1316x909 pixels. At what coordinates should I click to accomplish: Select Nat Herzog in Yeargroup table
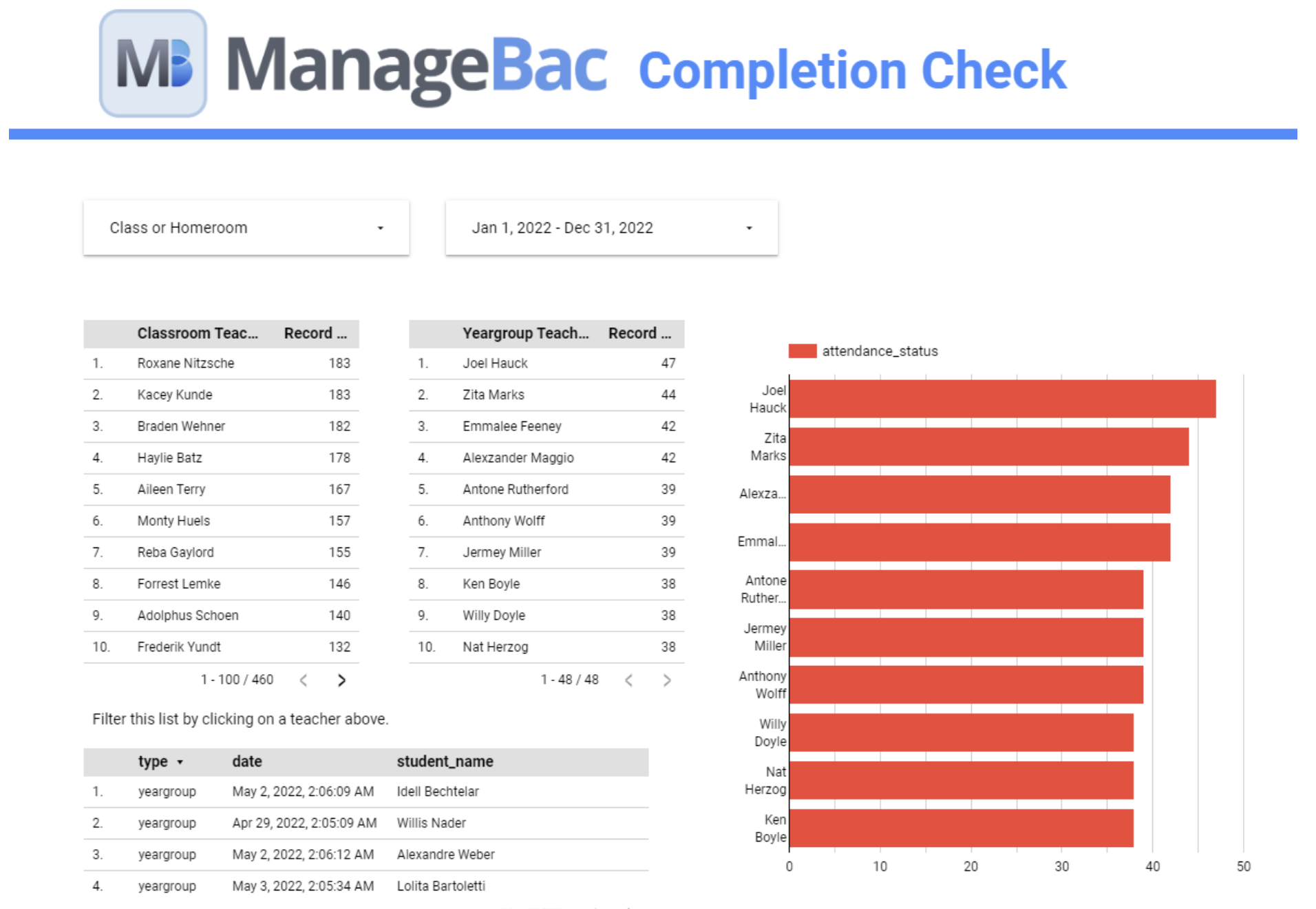pyautogui.click(x=546, y=647)
